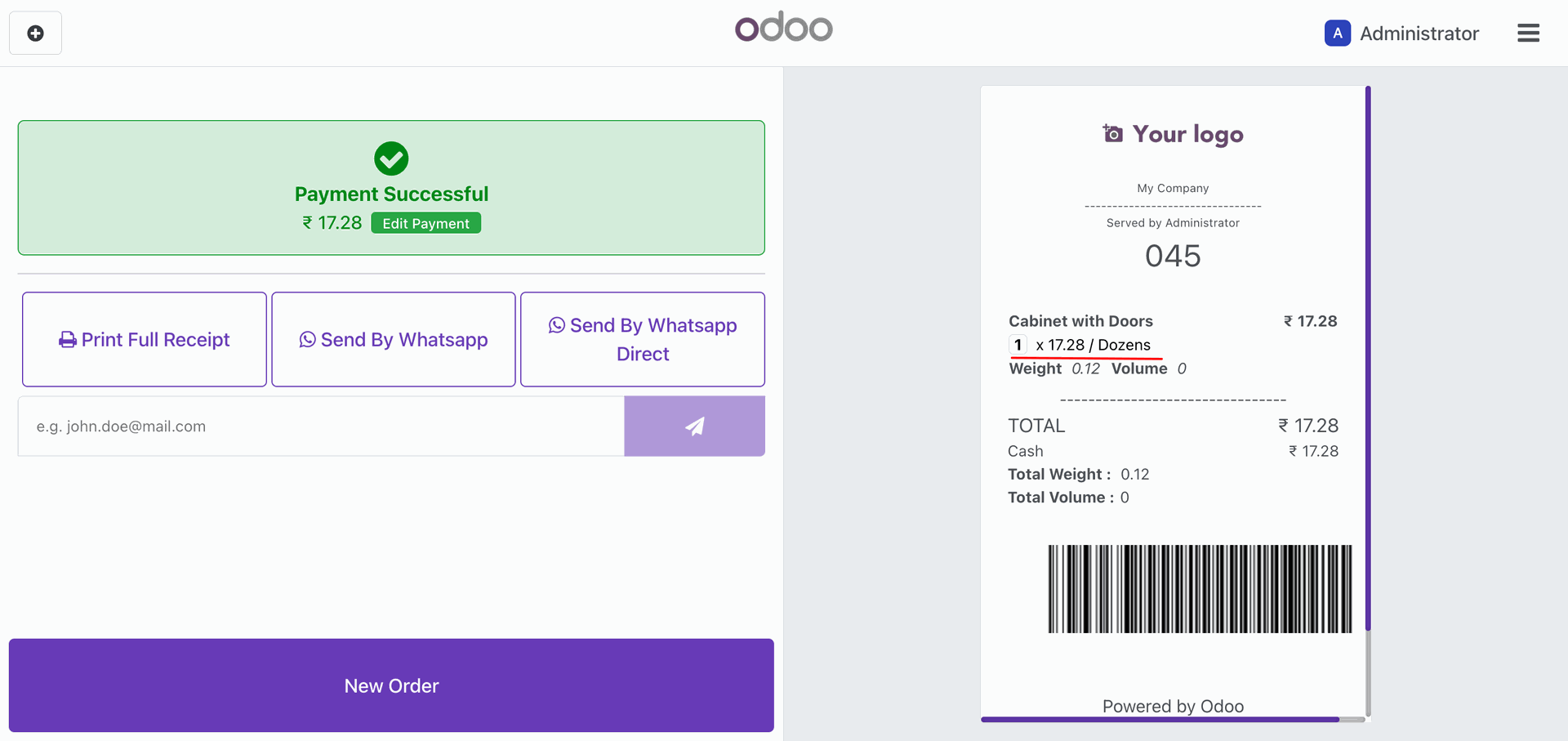Image resolution: width=1568 pixels, height=741 pixels.
Task: Click Print Full Receipt
Action: tap(145, 340)
